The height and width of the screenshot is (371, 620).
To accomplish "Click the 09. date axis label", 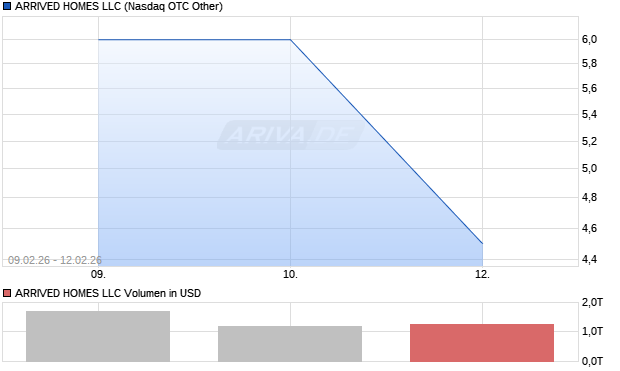I will [x=98, y=274].
